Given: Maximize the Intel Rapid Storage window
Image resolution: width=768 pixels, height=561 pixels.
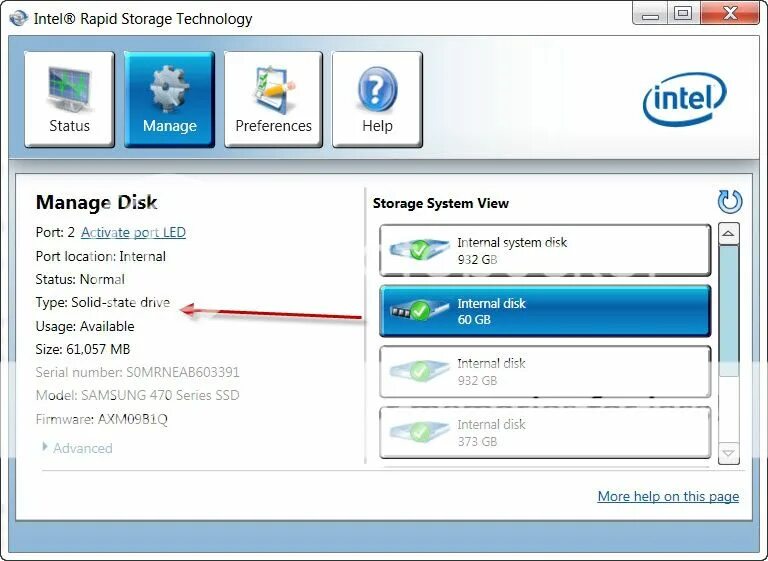Looking at the screenshot, I should click(682, 13).
